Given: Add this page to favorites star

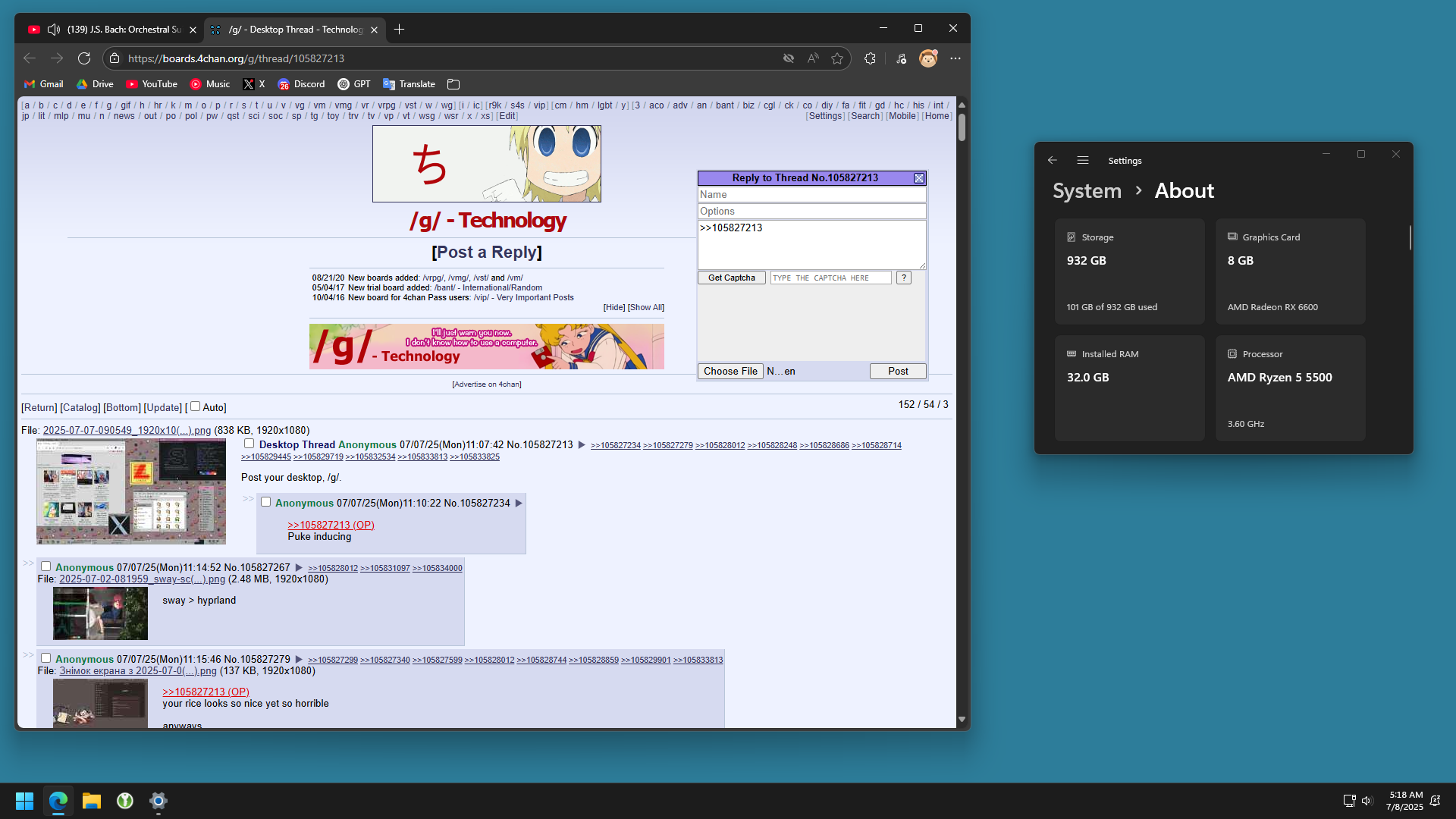Looking at the screenshot, I should point(837,58).
